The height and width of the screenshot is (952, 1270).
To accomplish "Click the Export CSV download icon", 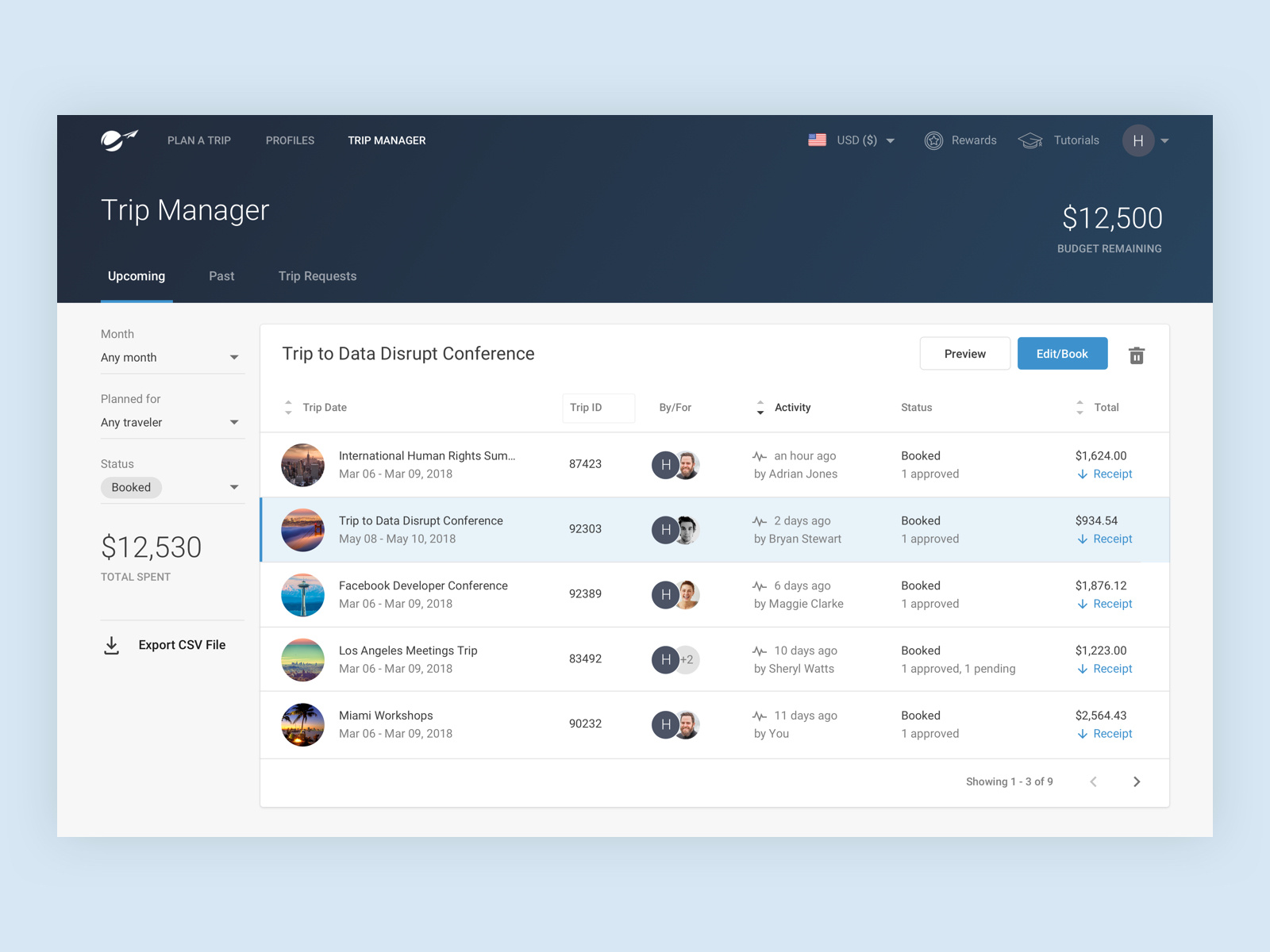I will (x=112, y=644).
